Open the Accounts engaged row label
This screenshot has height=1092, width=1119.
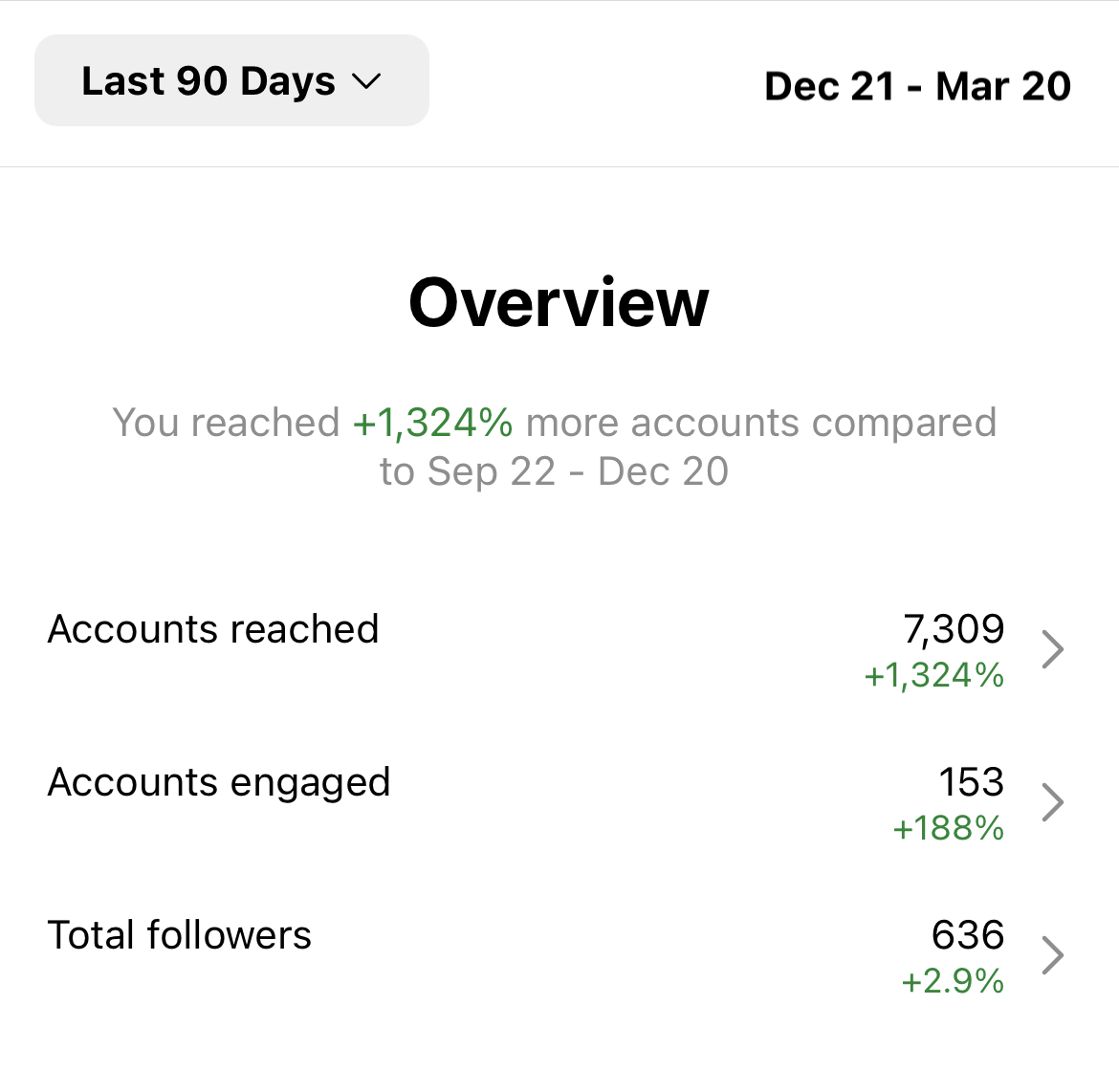(x=219, y=782)
